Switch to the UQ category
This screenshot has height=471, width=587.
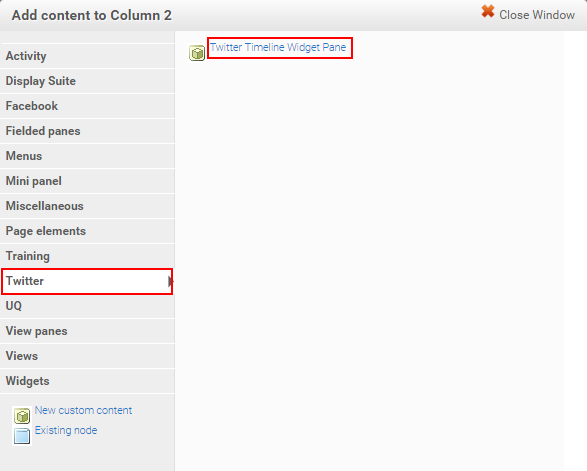point(87,306)
